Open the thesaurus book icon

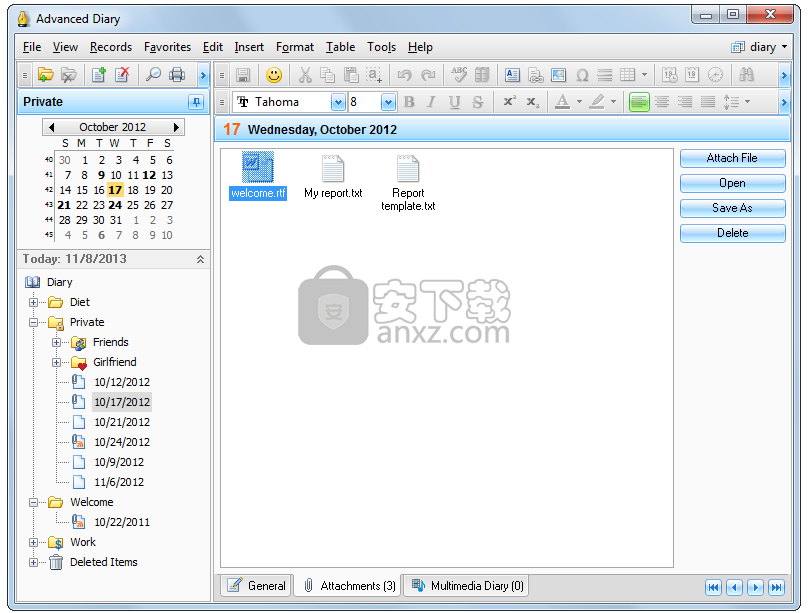coord(482,75)
